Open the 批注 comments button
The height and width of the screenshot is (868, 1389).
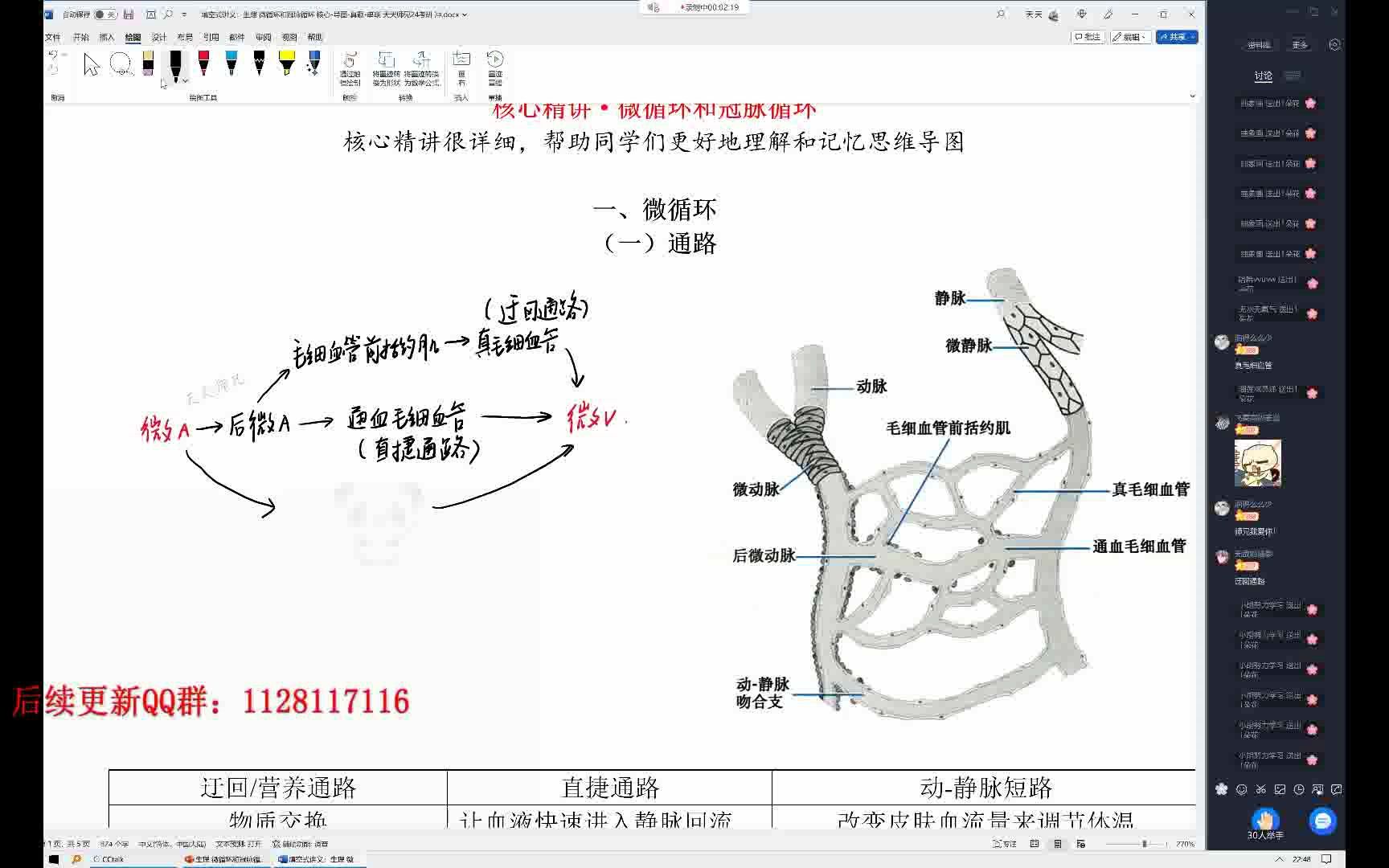click(1088, 37)
